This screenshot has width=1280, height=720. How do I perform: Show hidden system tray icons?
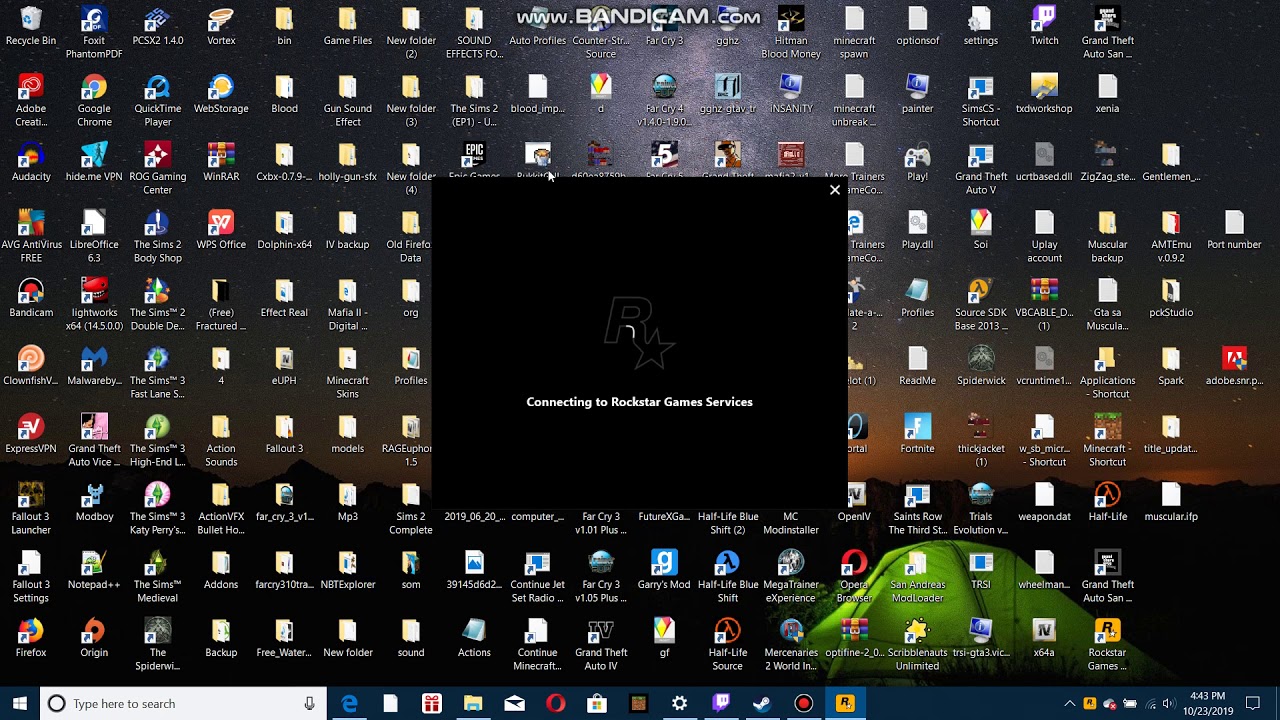click(x=1069, y=703)
